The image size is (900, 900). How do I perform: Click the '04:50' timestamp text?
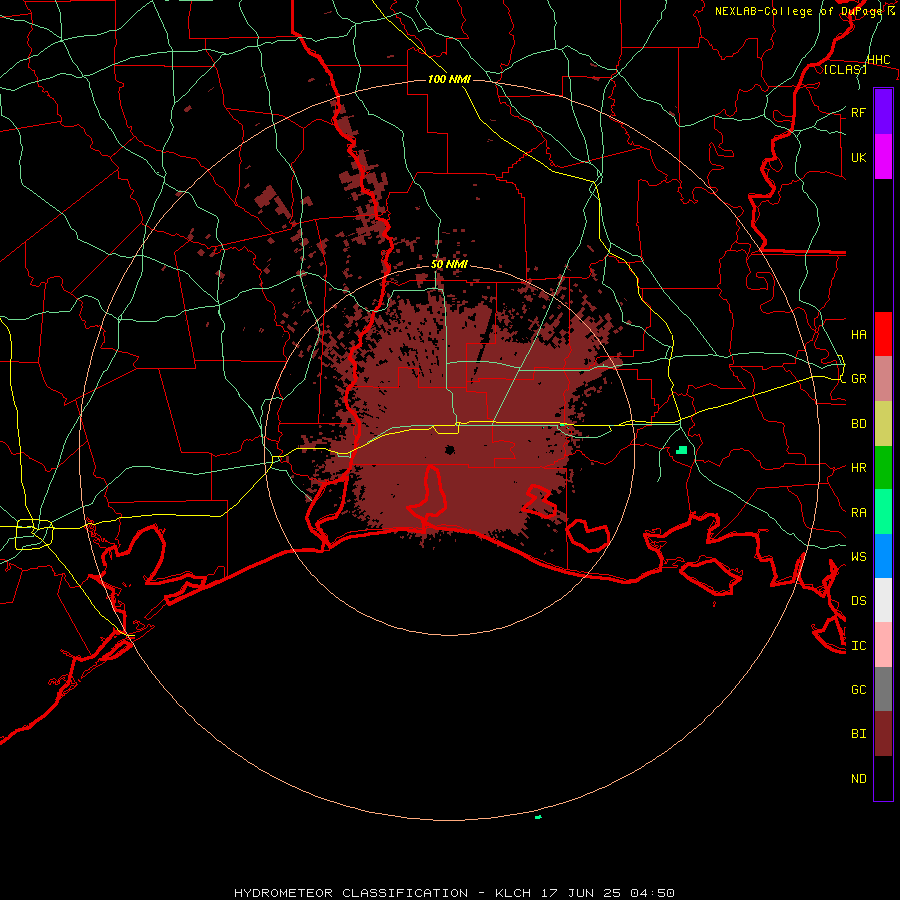click(x=652, y=893)
